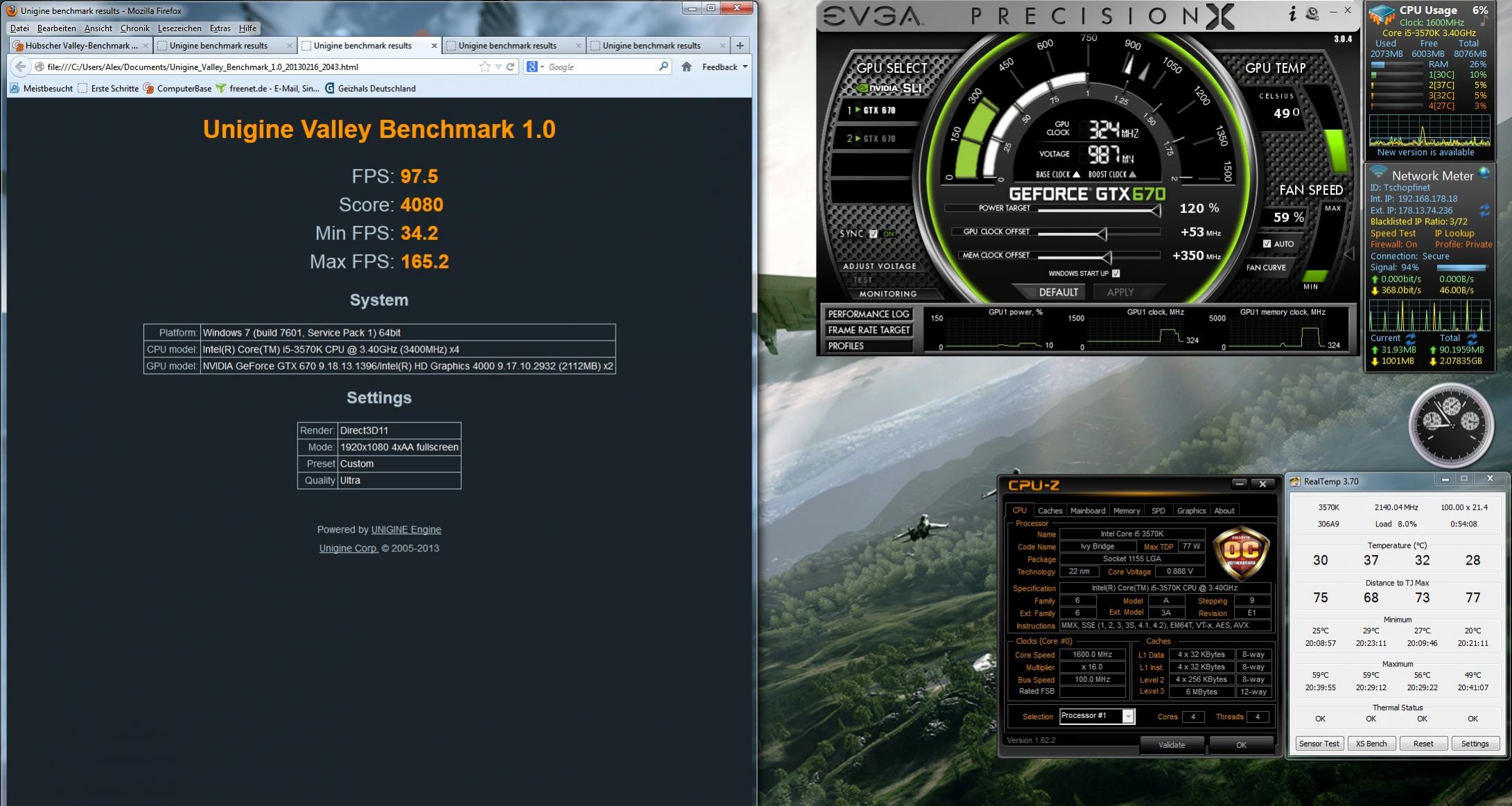Click Firefox home icon
Viewport: 1512px width, 806px height.
click(x=686, y=67)
